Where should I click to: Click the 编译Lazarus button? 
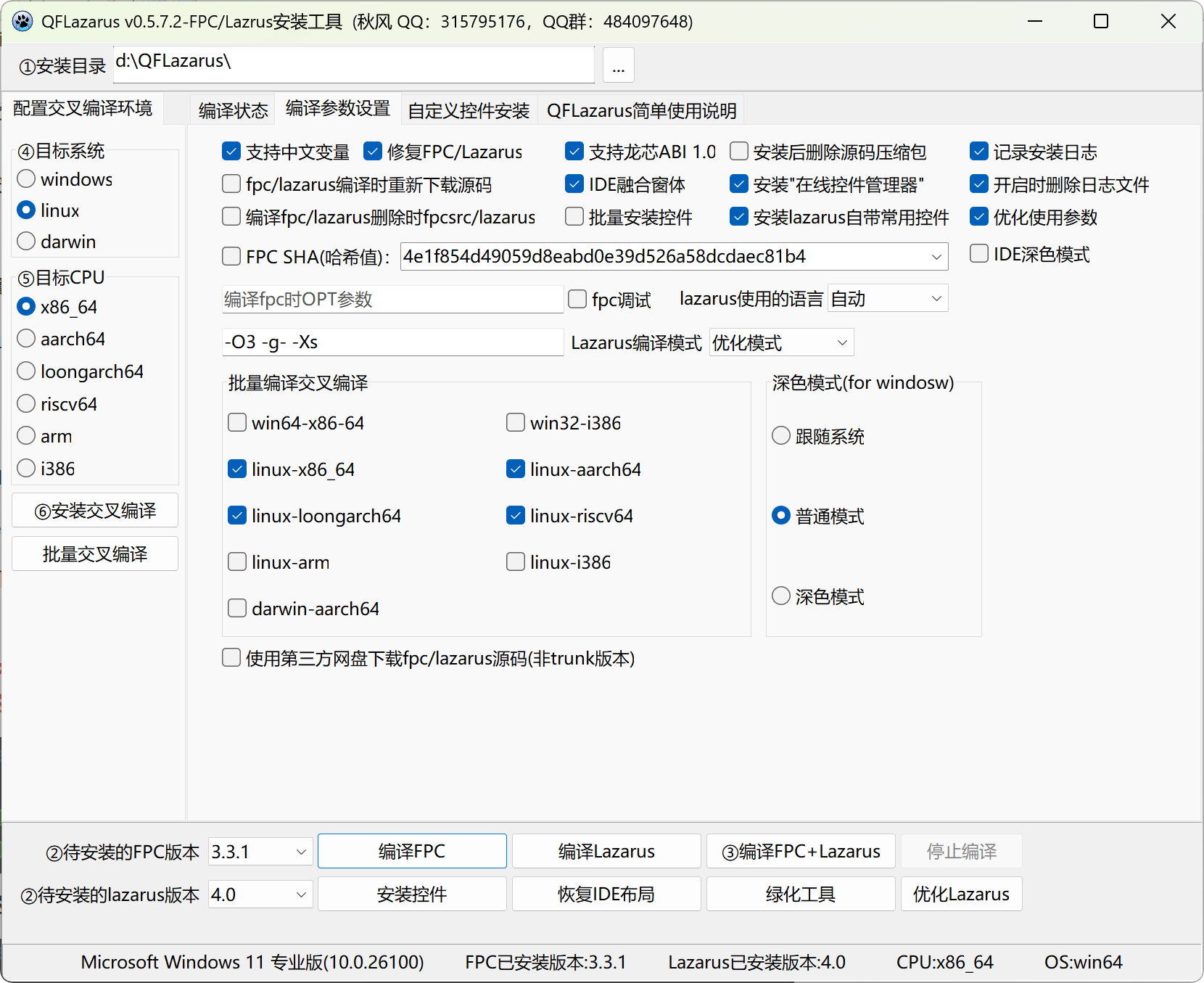(x=606, y=851)
